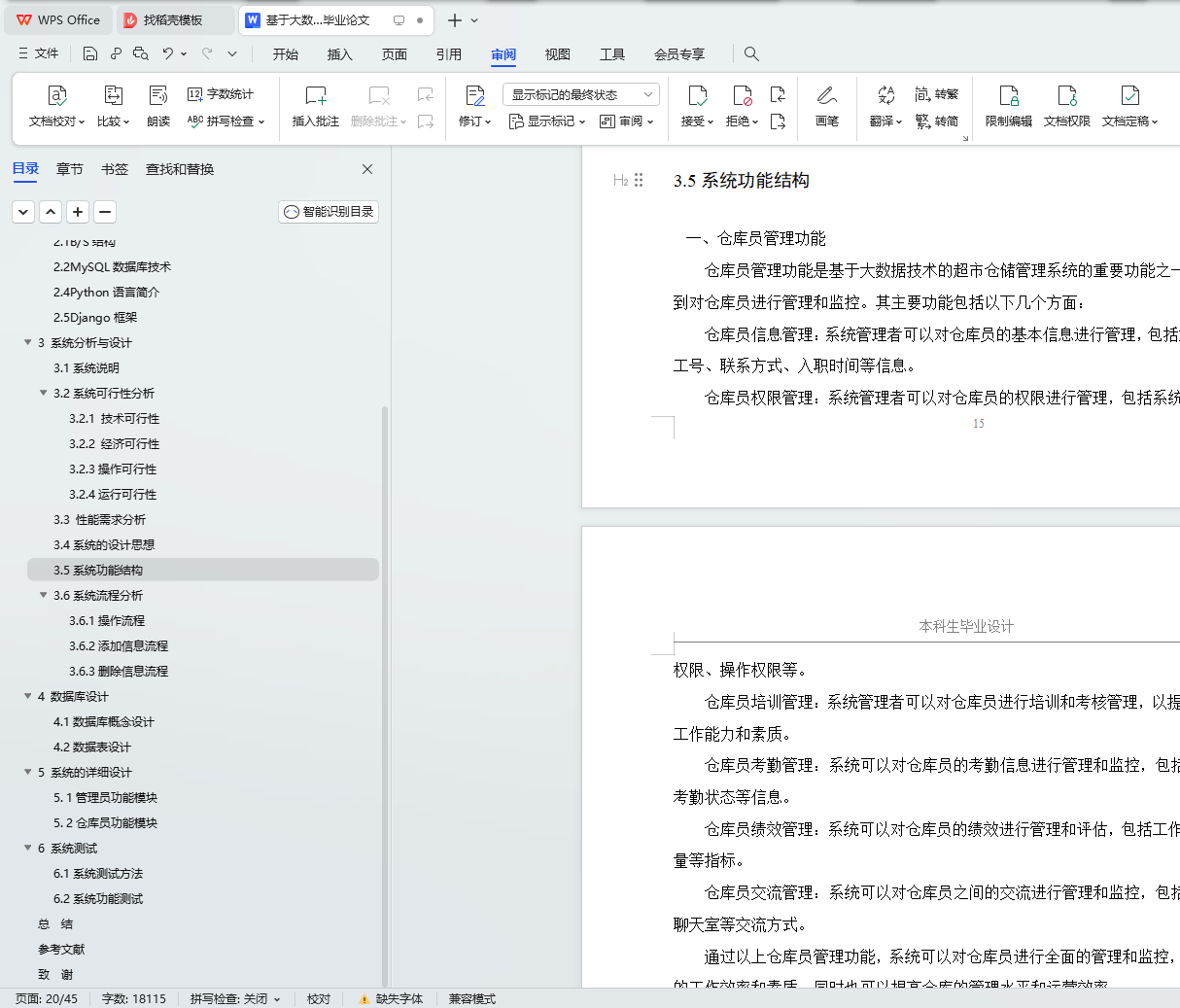1180x1008 pixels.
Task: Click the 页面: 20/45 page indicator
Action: (x=47, y=998)
